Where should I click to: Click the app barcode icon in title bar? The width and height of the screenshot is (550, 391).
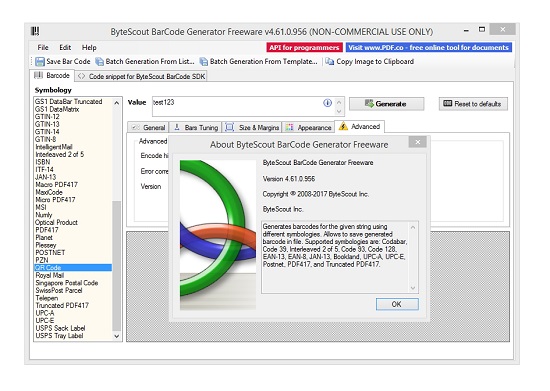point(35,32)
